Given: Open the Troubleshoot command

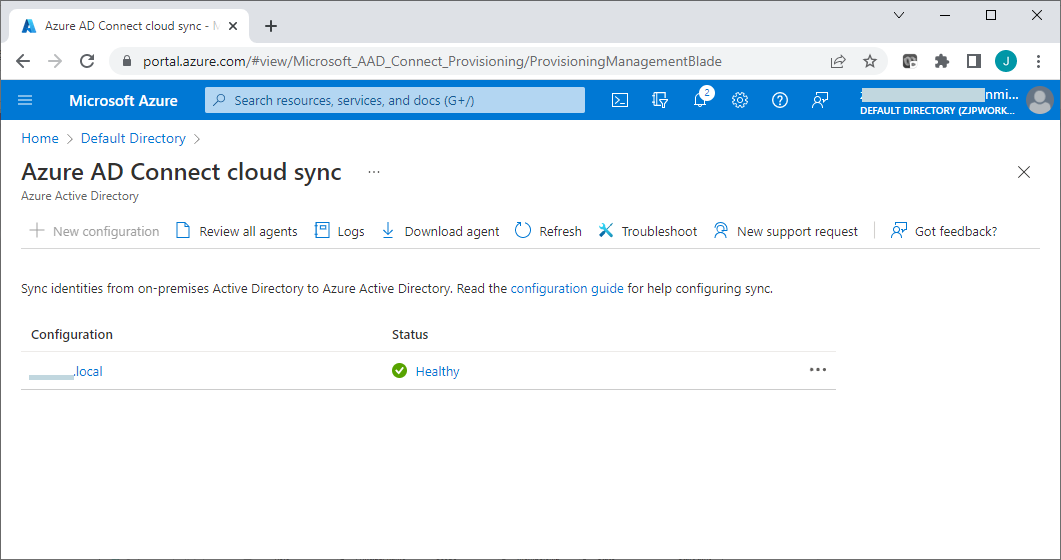Looking at the screenshot, I should point(648,231).
